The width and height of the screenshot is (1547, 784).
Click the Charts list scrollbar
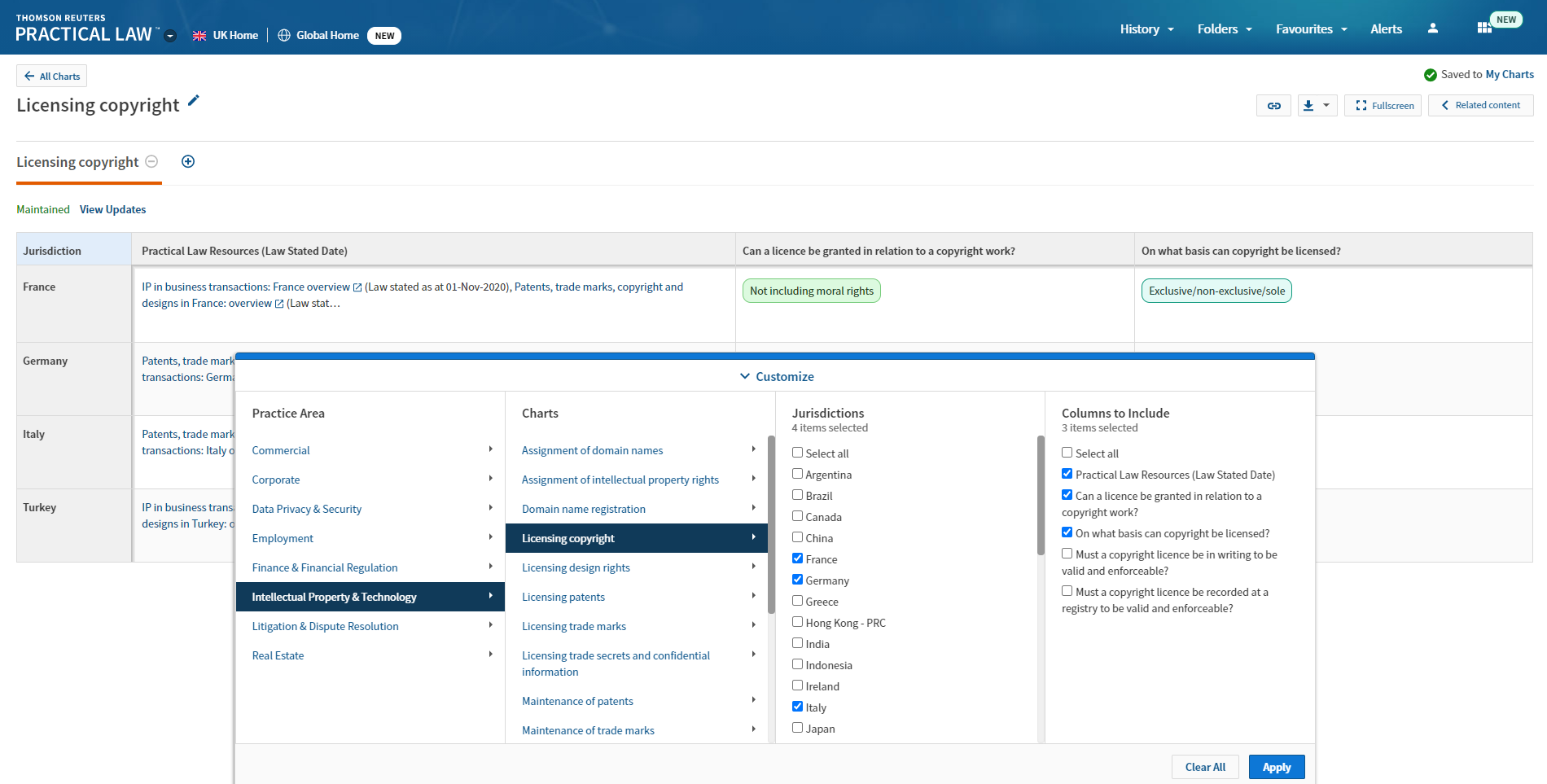coord(771,524)
